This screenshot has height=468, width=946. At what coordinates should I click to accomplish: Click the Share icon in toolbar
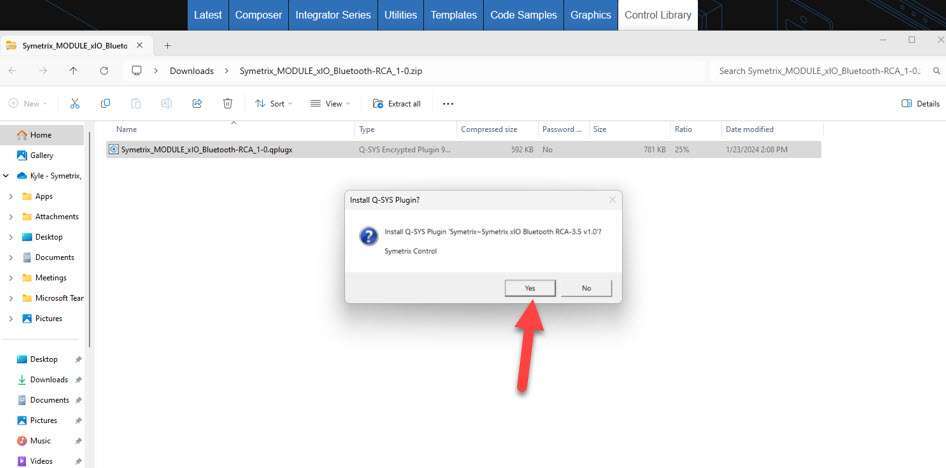click(197, 104)
